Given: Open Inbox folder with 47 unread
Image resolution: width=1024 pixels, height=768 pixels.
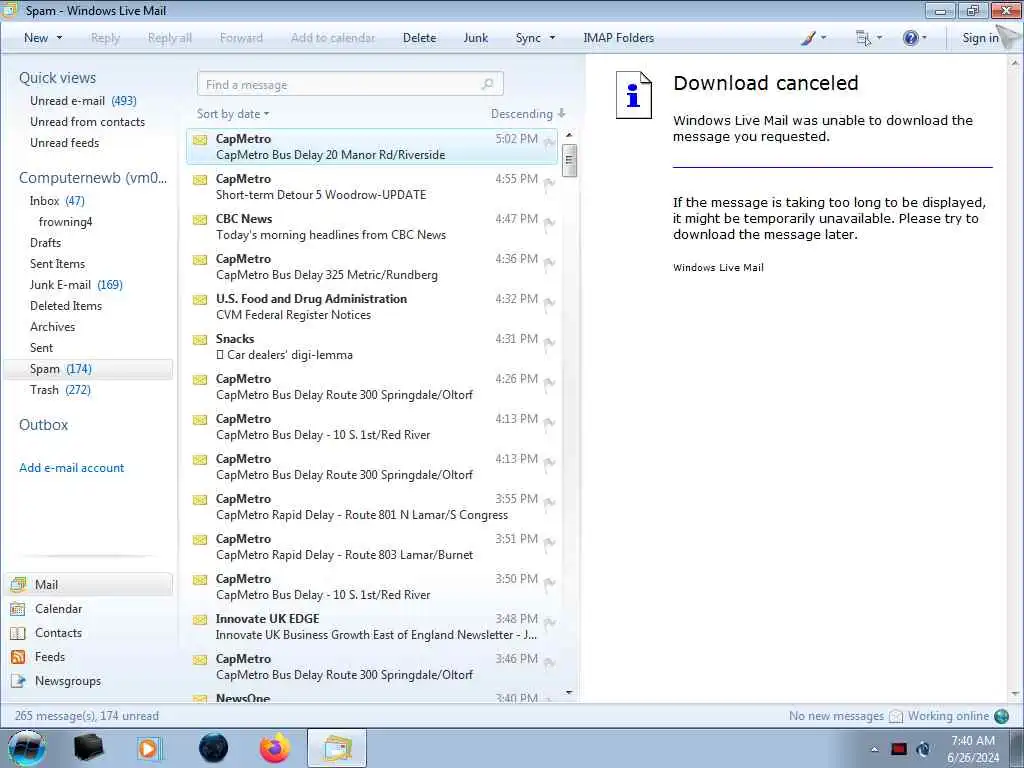Looking at the screenshot, I should 57,200.
